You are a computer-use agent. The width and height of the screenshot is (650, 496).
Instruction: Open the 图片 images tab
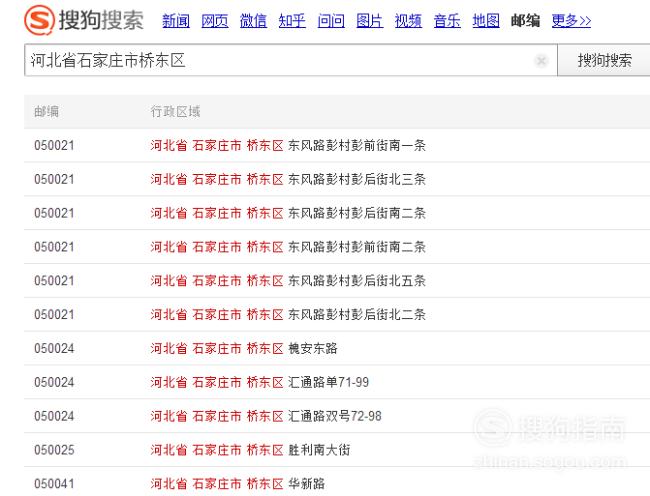(370, 20)
